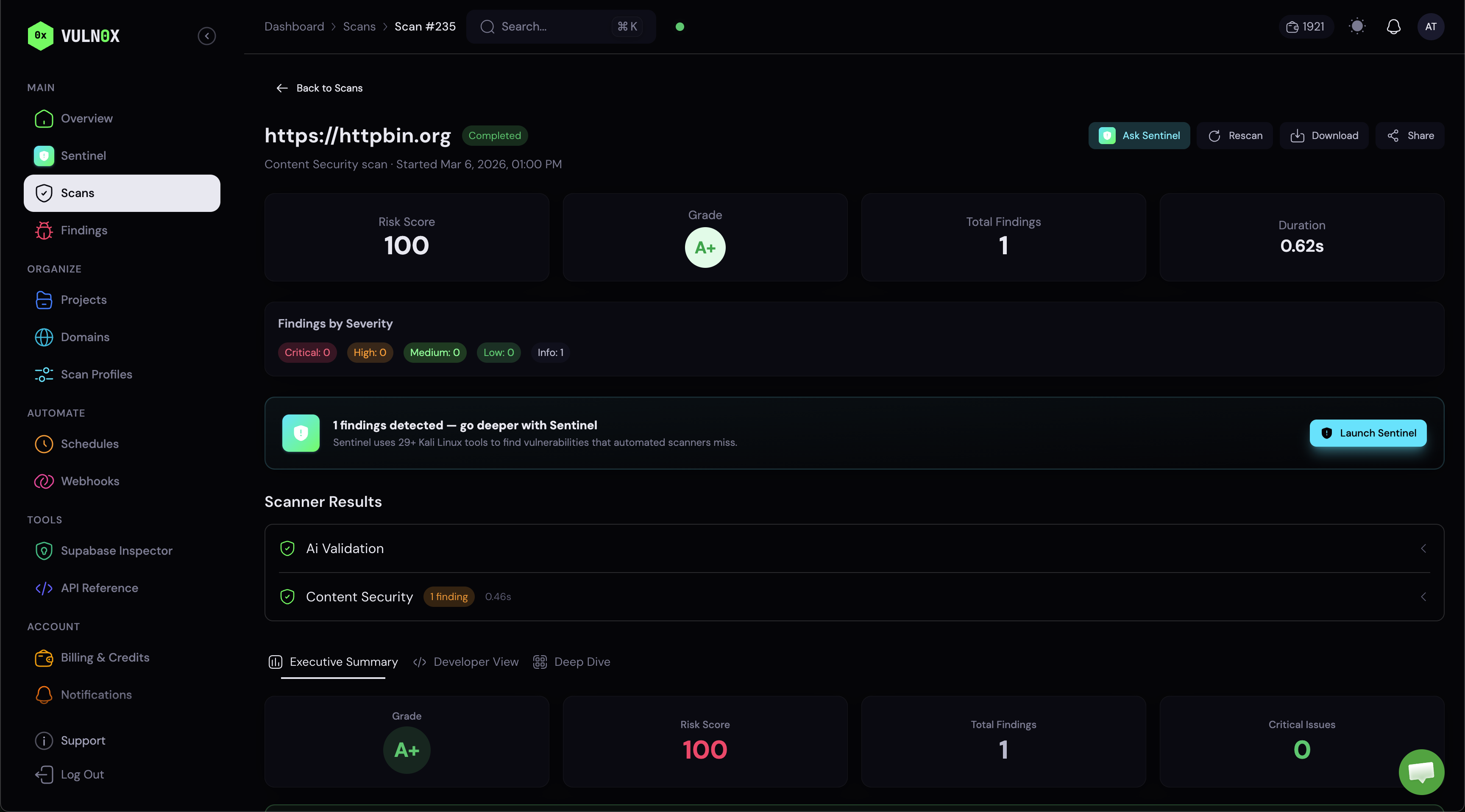Open the Sentinel section in the sidebar
Screen dimensions: 1465x812
point(84,155)
